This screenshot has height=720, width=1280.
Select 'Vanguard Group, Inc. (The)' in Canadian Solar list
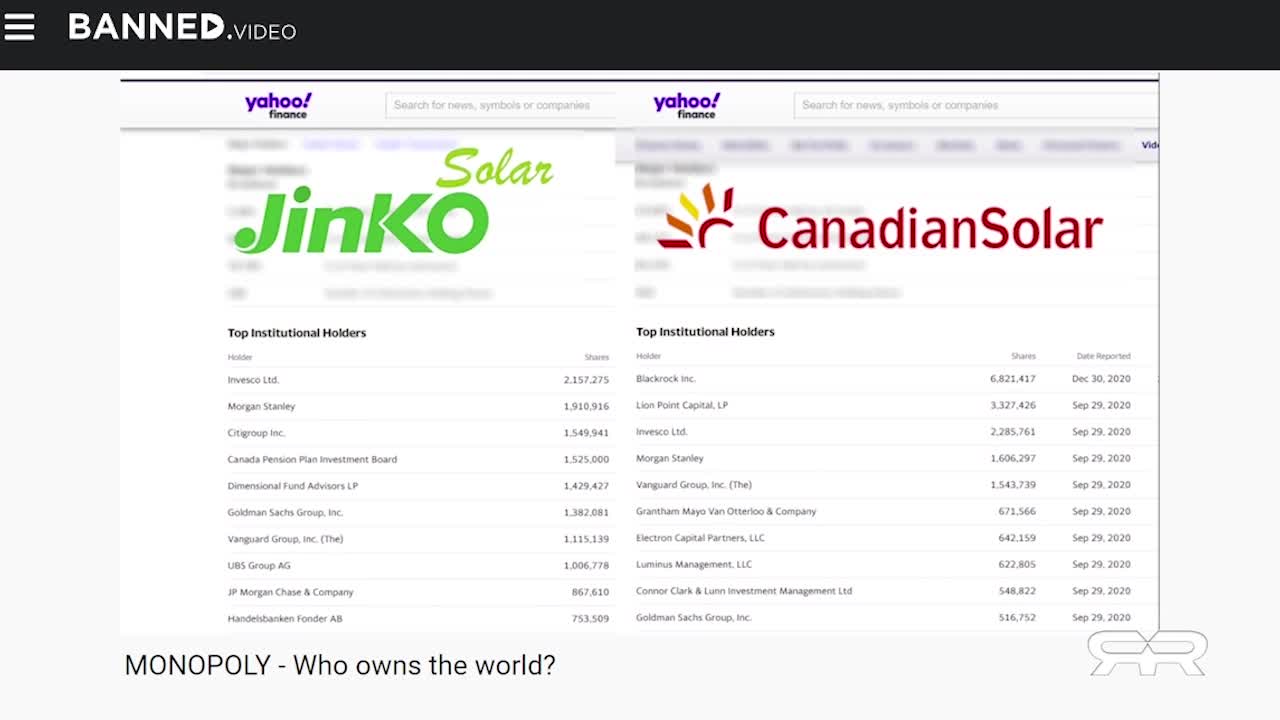694,485
